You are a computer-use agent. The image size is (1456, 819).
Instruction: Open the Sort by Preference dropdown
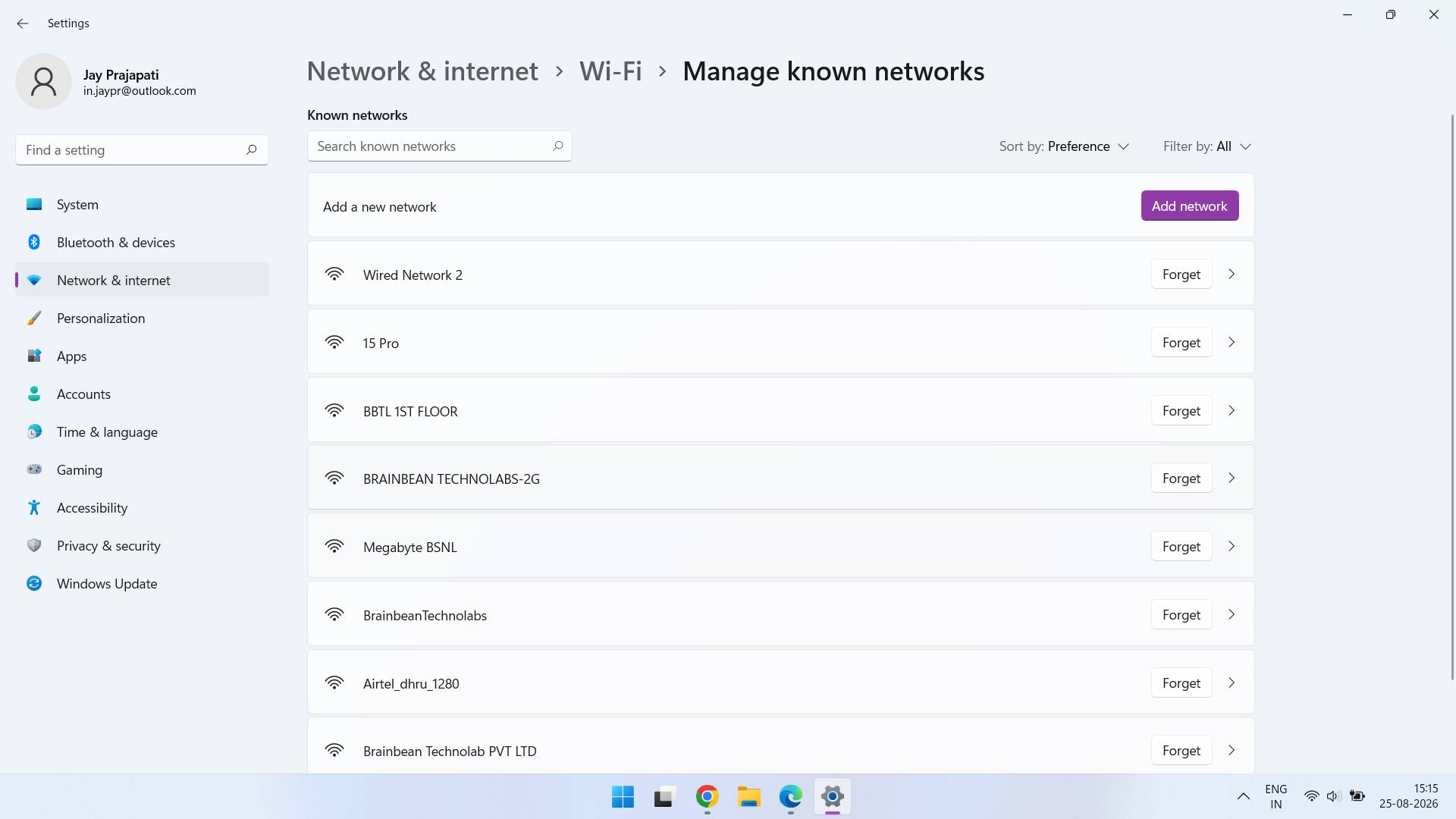tap(1064, 146)
